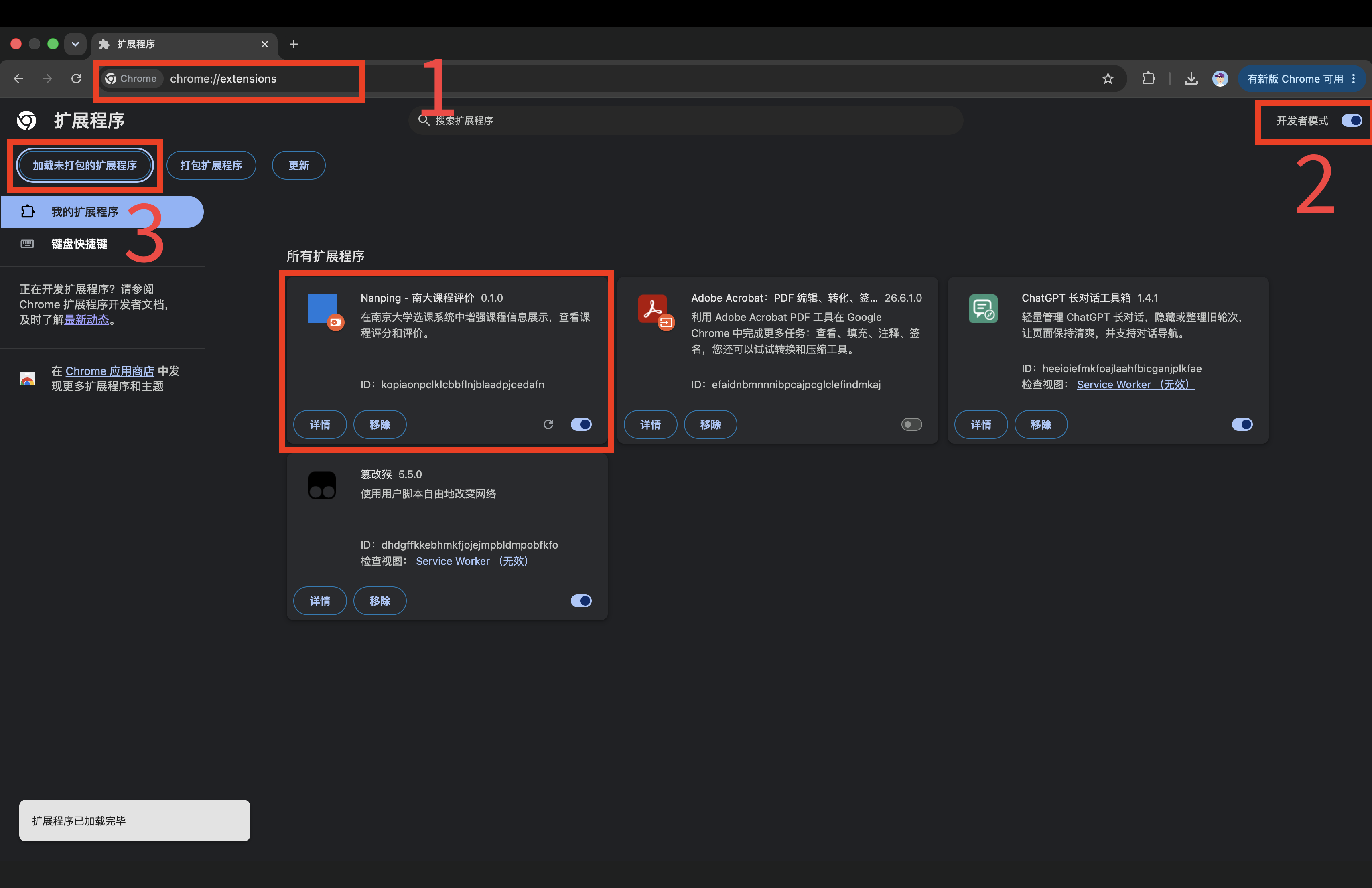Open the profile avatar in toolbar
The image size is (1372, 888).
[x=1220, y=78]
